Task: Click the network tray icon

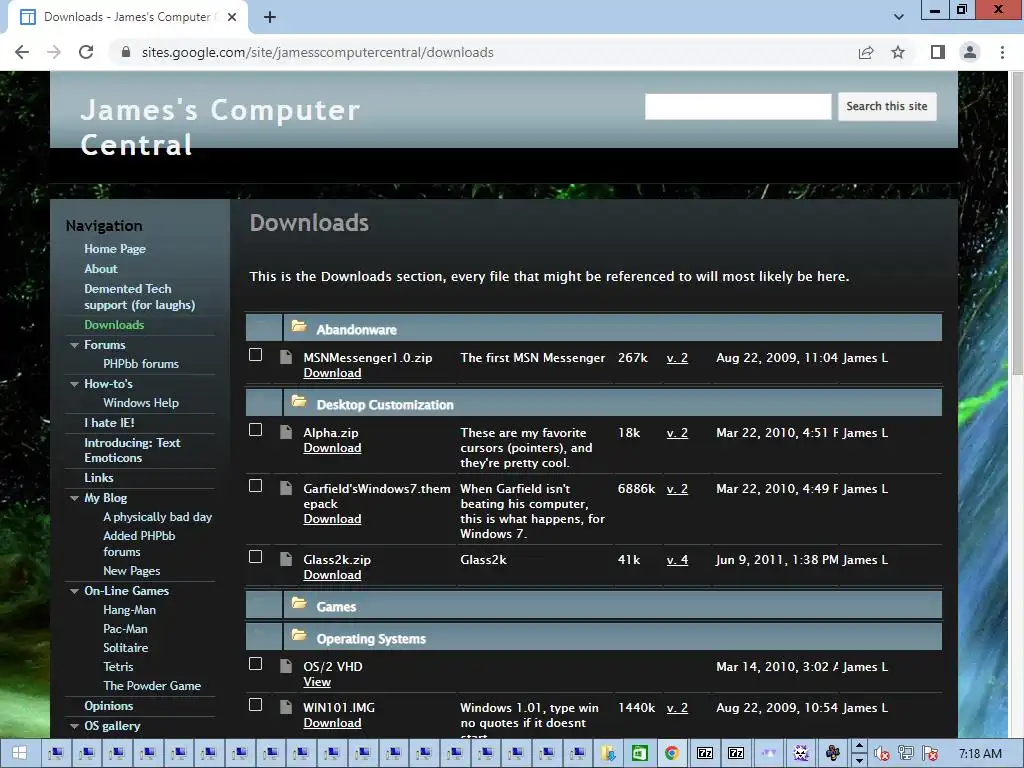Action: click(905, 754)
